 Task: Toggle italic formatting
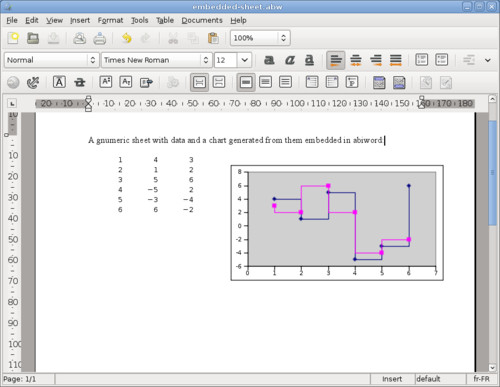289,60
